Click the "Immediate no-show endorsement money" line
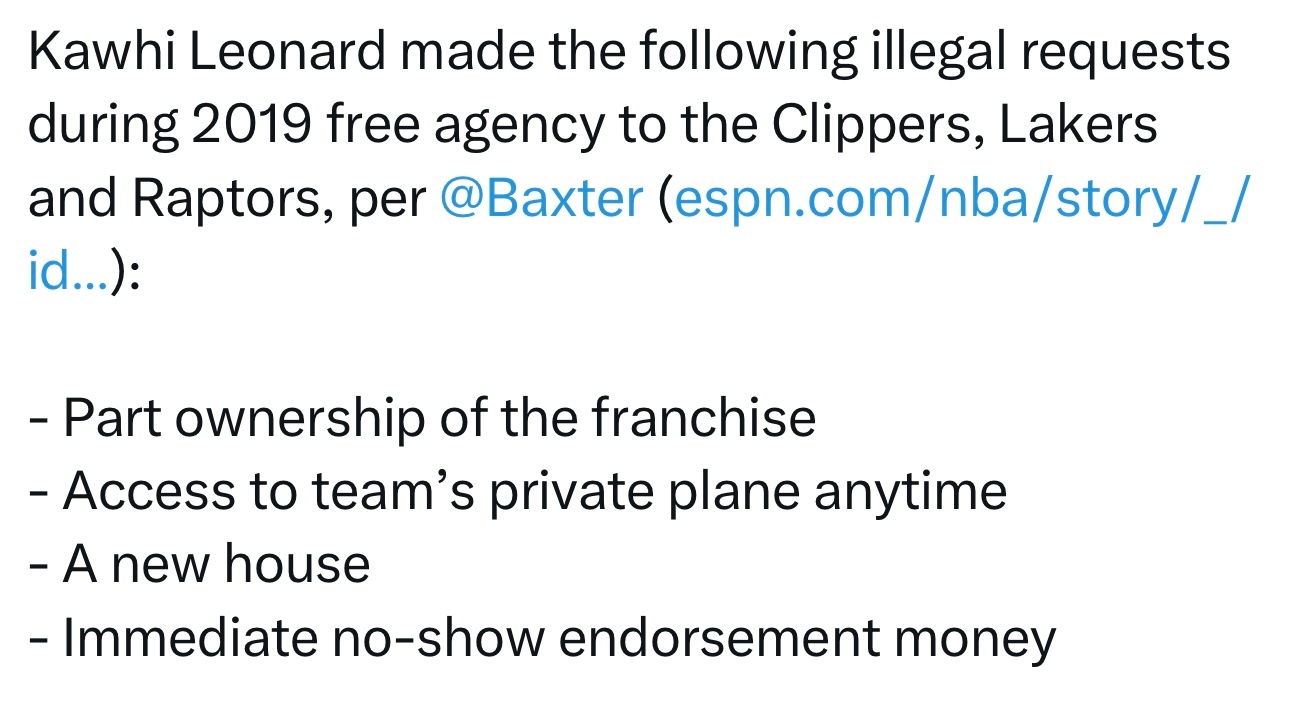Viewport: 1290px width, 706px height. coord(543,639)
